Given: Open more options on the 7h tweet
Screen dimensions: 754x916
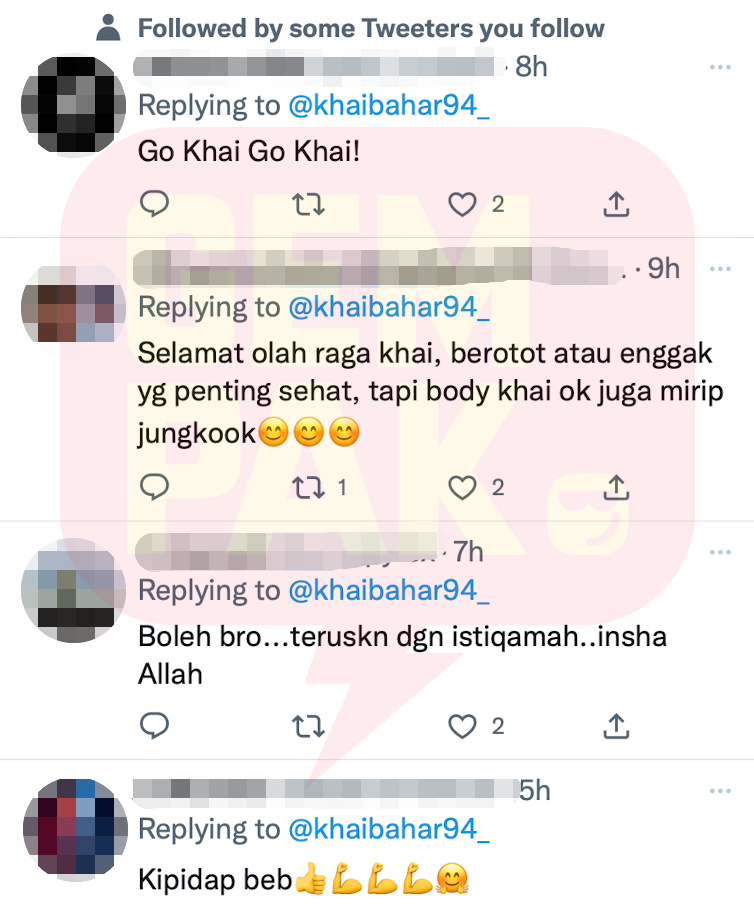Looking at the screenshot, I should [720, 552].
